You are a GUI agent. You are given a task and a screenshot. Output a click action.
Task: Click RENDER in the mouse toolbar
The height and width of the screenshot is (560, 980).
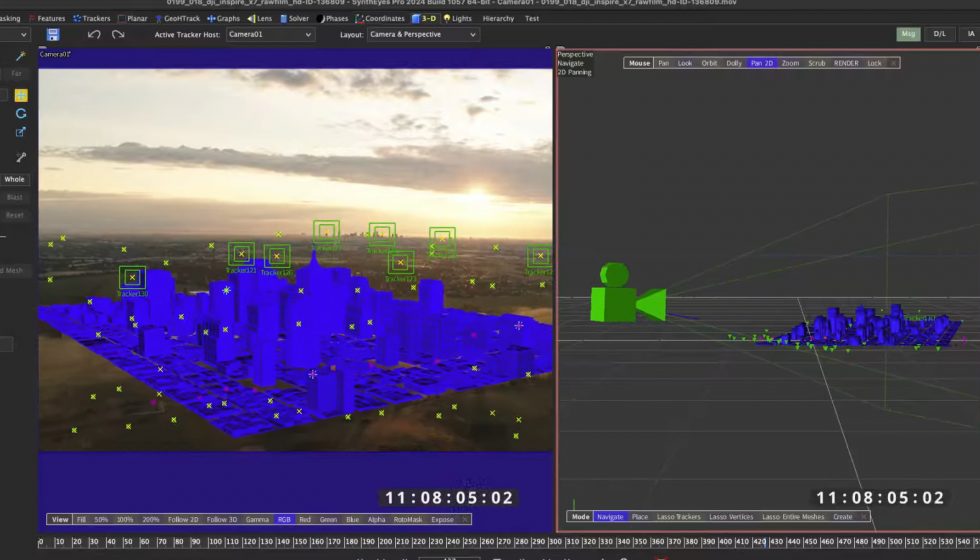(846, 63)
